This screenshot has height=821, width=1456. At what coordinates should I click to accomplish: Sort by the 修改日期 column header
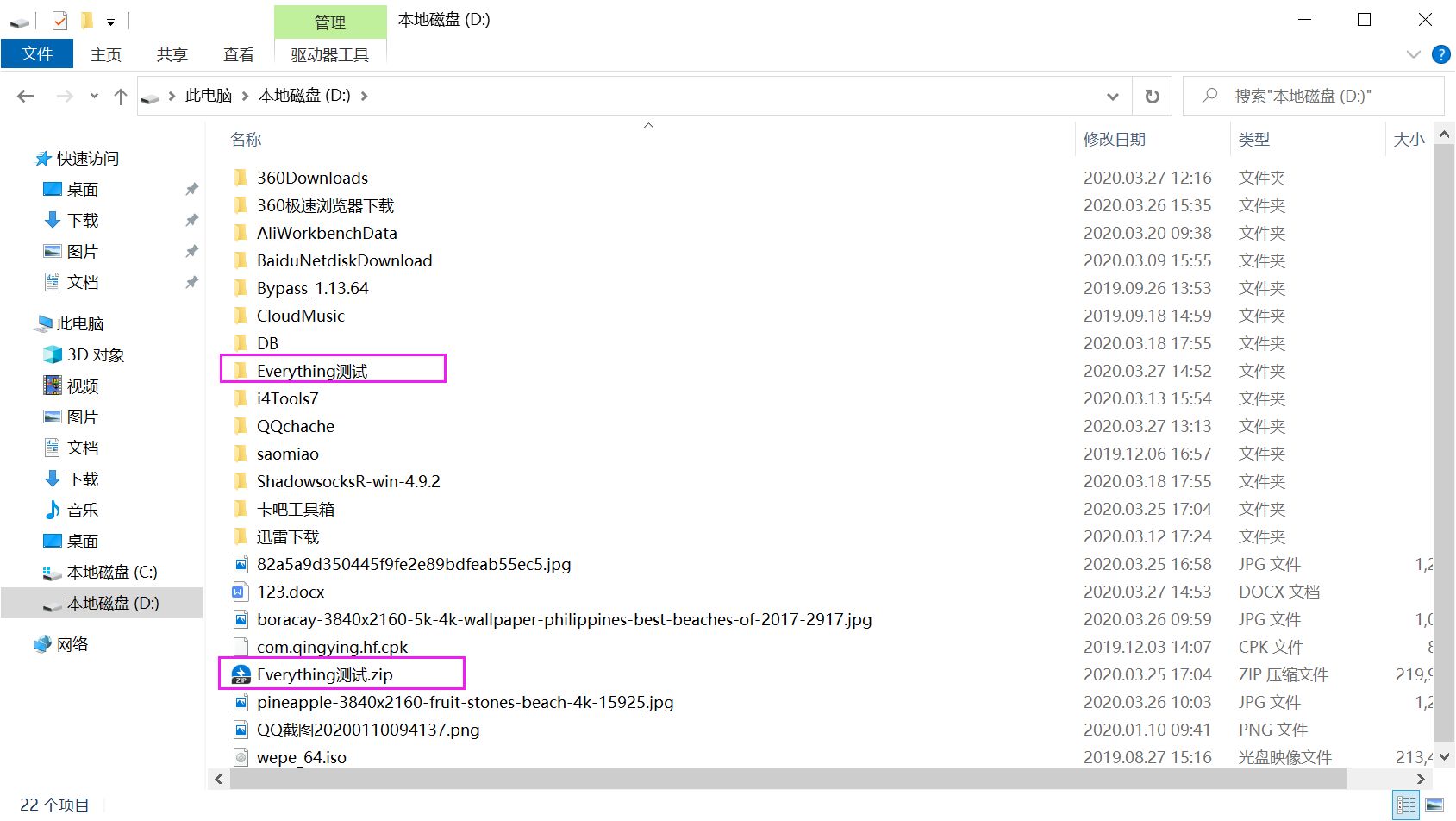[x=1115, y=139]
